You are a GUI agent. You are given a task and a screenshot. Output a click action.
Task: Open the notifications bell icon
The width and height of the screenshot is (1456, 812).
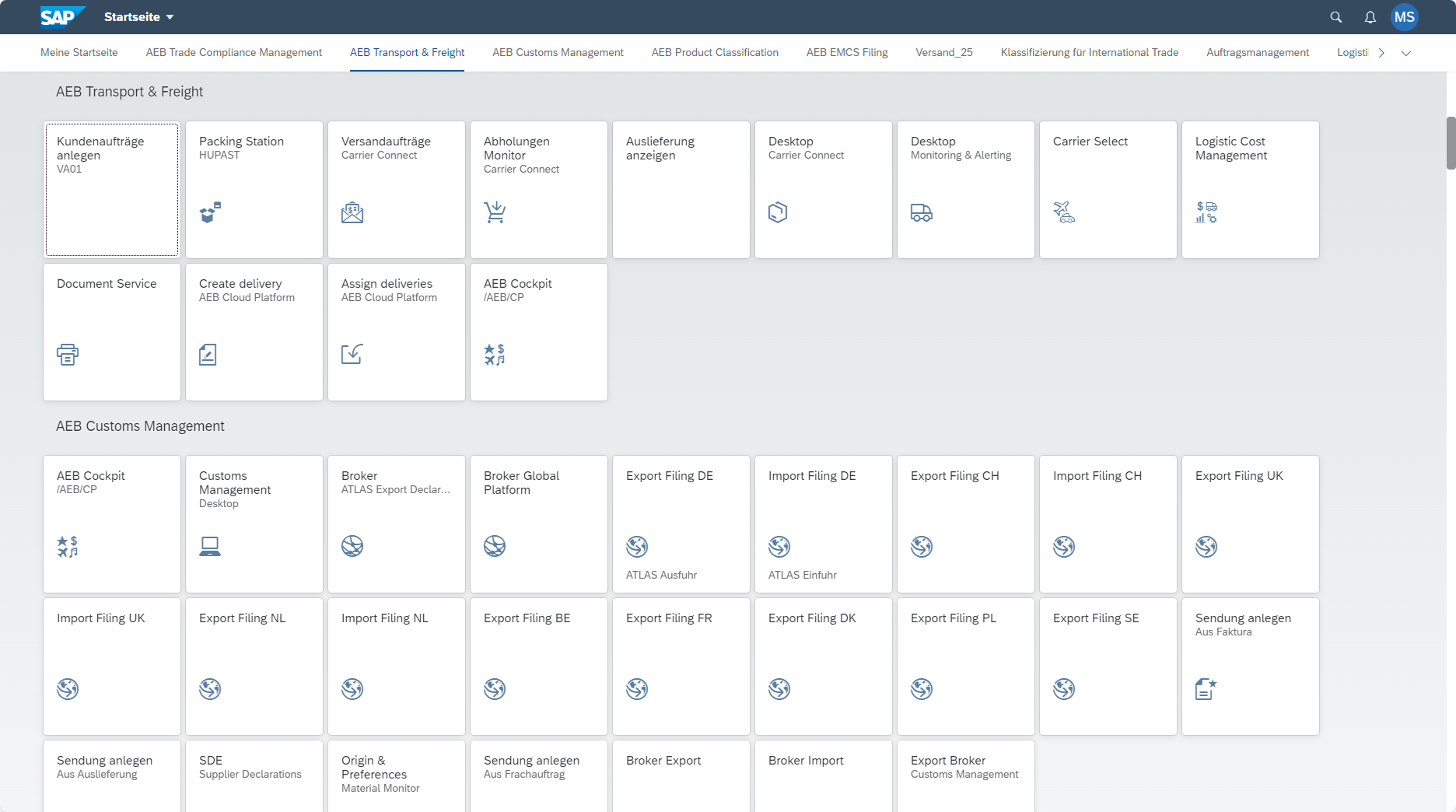pyautogui.click(x=1370, y=16)
